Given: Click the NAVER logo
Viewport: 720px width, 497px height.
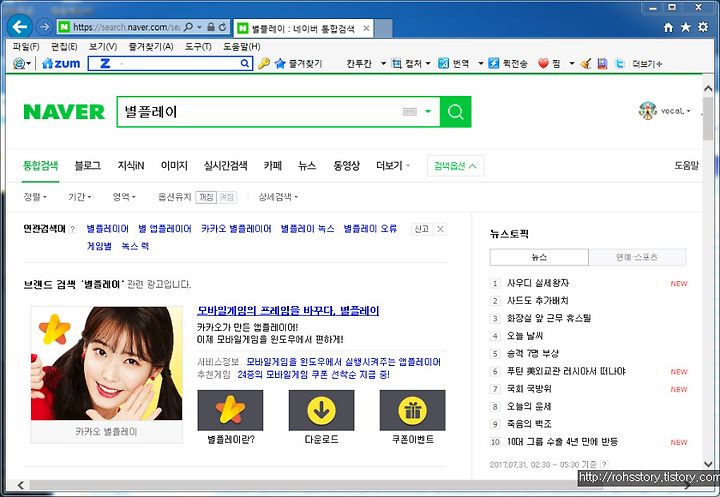Looking at the screenshot, I should tap(64, 112).
